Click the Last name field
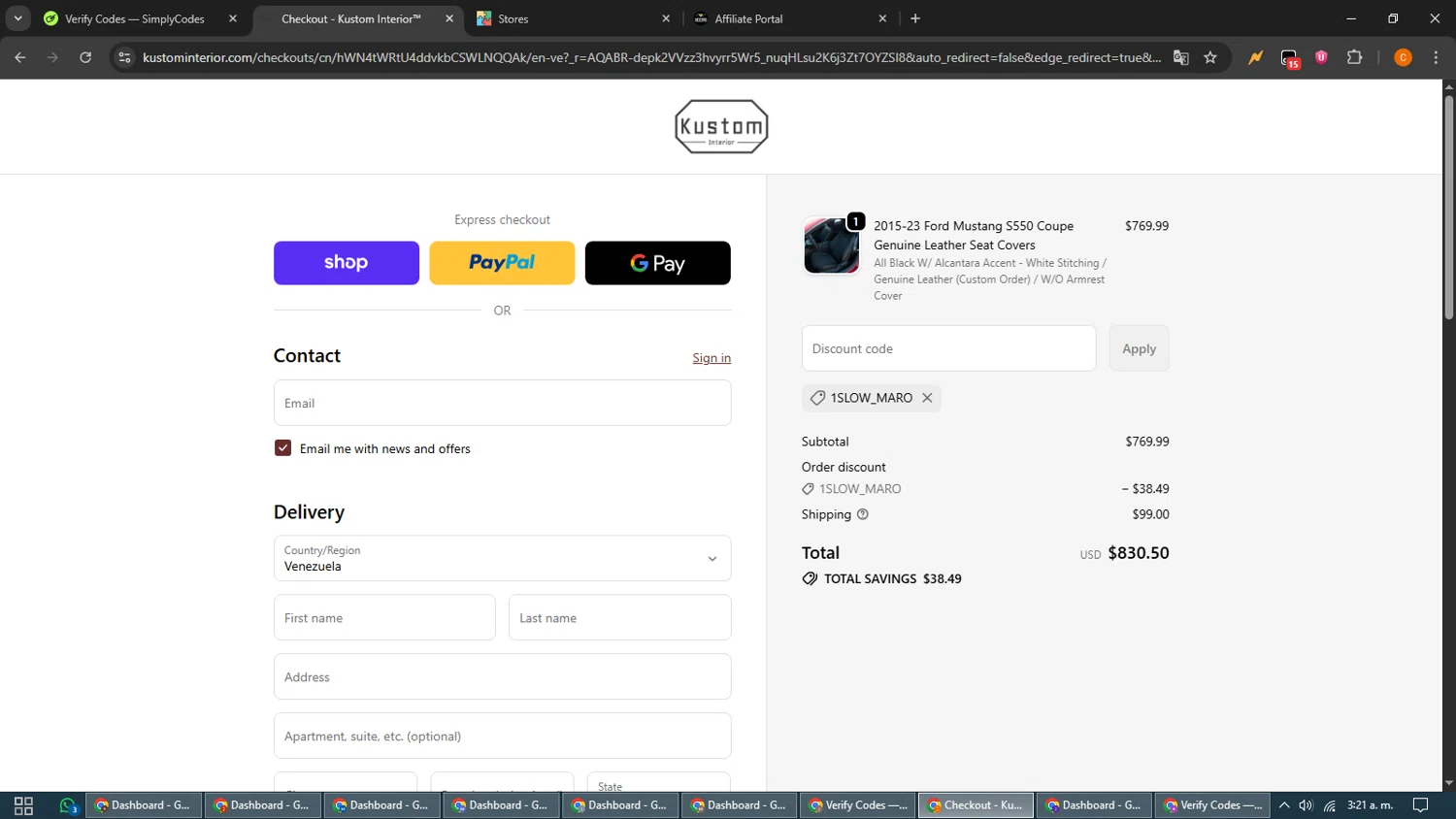 tap(619, 617)
